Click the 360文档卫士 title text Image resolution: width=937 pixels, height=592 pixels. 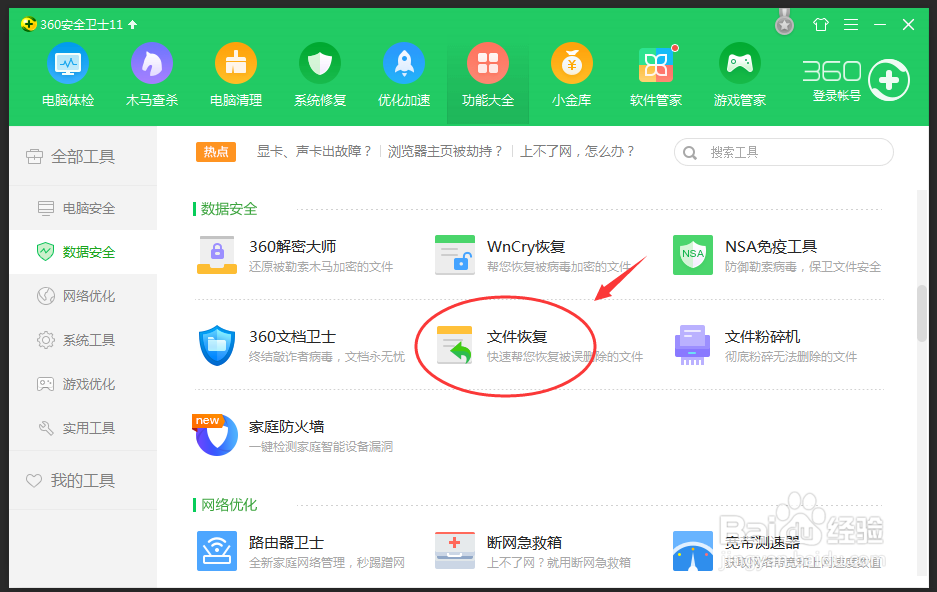pos(292,337)
